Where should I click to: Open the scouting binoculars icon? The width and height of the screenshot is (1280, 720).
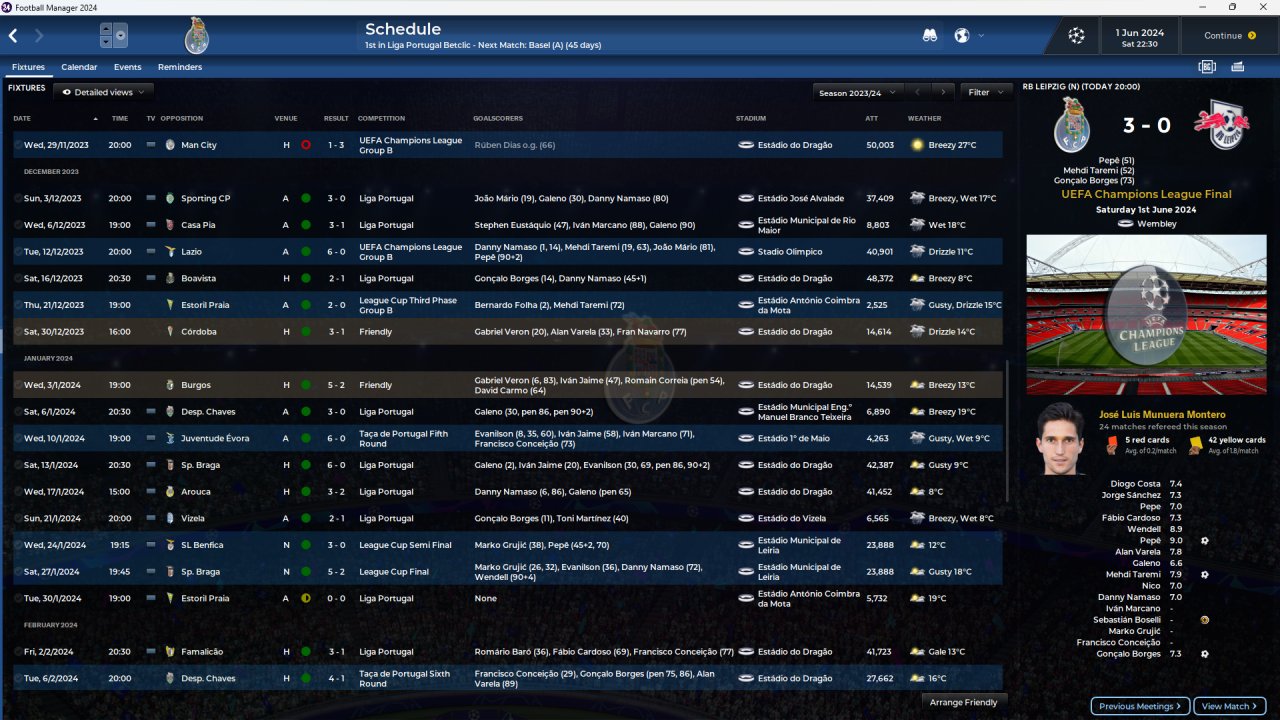click(x=930, y=36)
